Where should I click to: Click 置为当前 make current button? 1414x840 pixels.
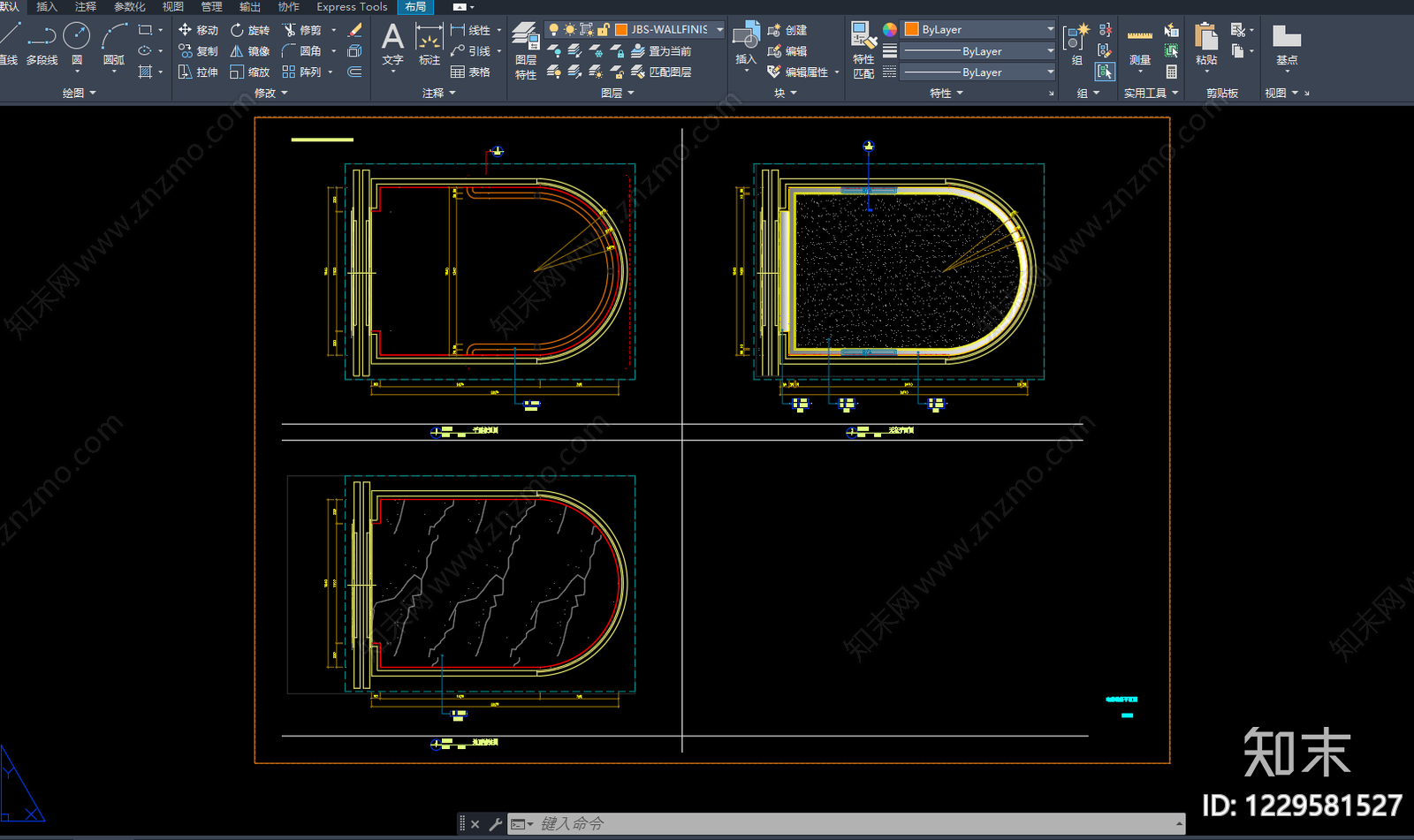click(661, 51)
